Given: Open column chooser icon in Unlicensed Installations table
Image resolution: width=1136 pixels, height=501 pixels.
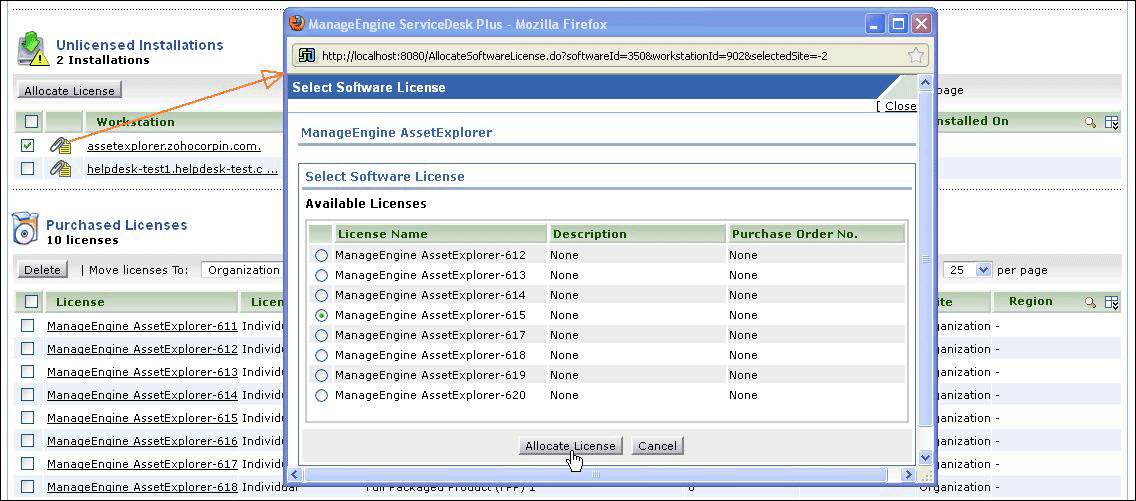Looking at the screenshot, I should pyautogui.click(x=1111, y=122).
